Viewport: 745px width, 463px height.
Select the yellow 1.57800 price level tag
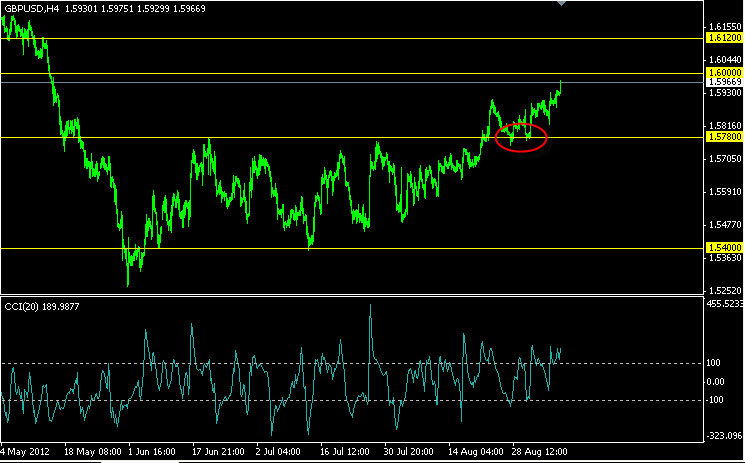pos(725,137)
